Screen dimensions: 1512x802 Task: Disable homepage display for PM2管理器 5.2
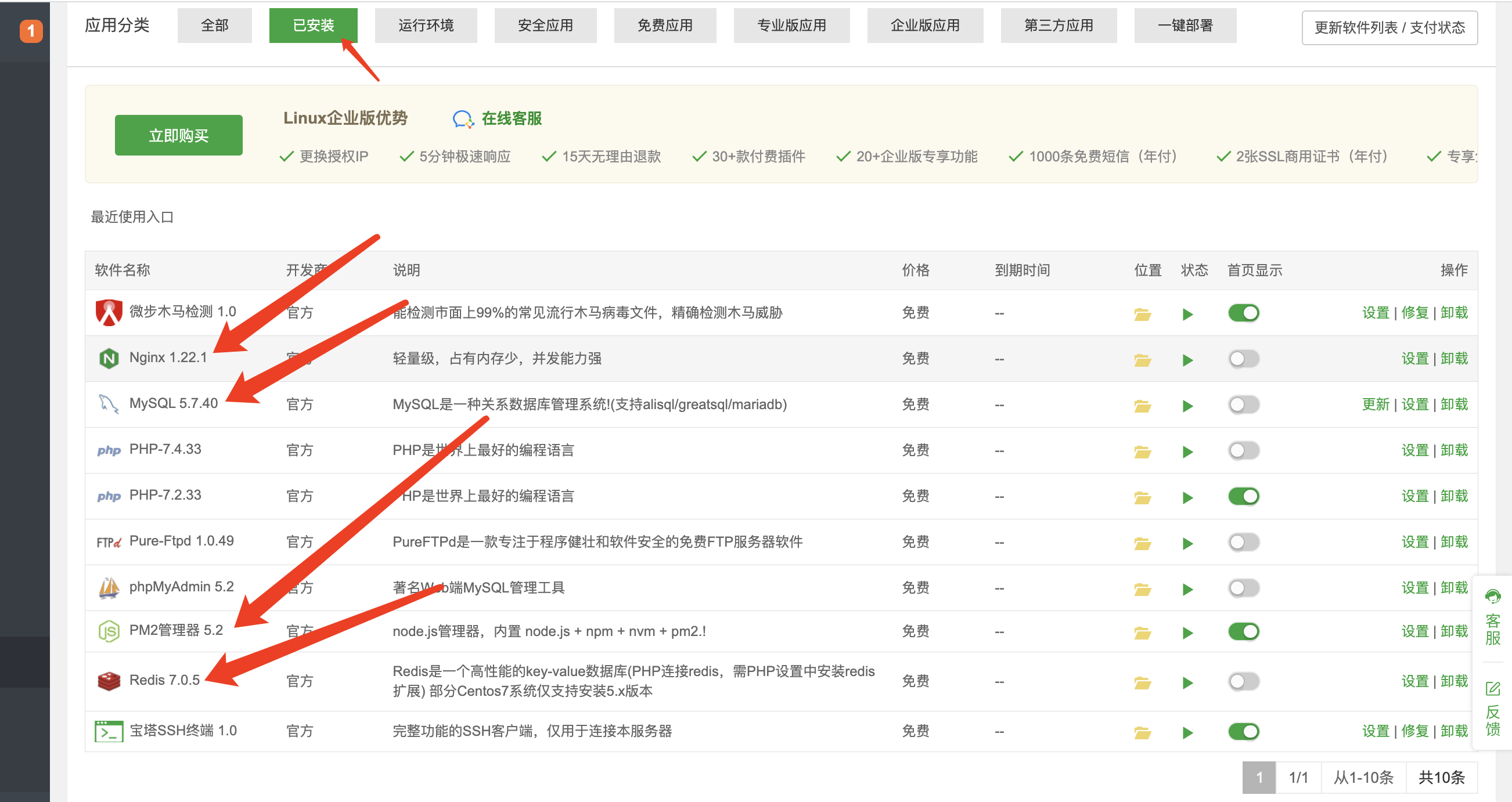pos(1243,631)
